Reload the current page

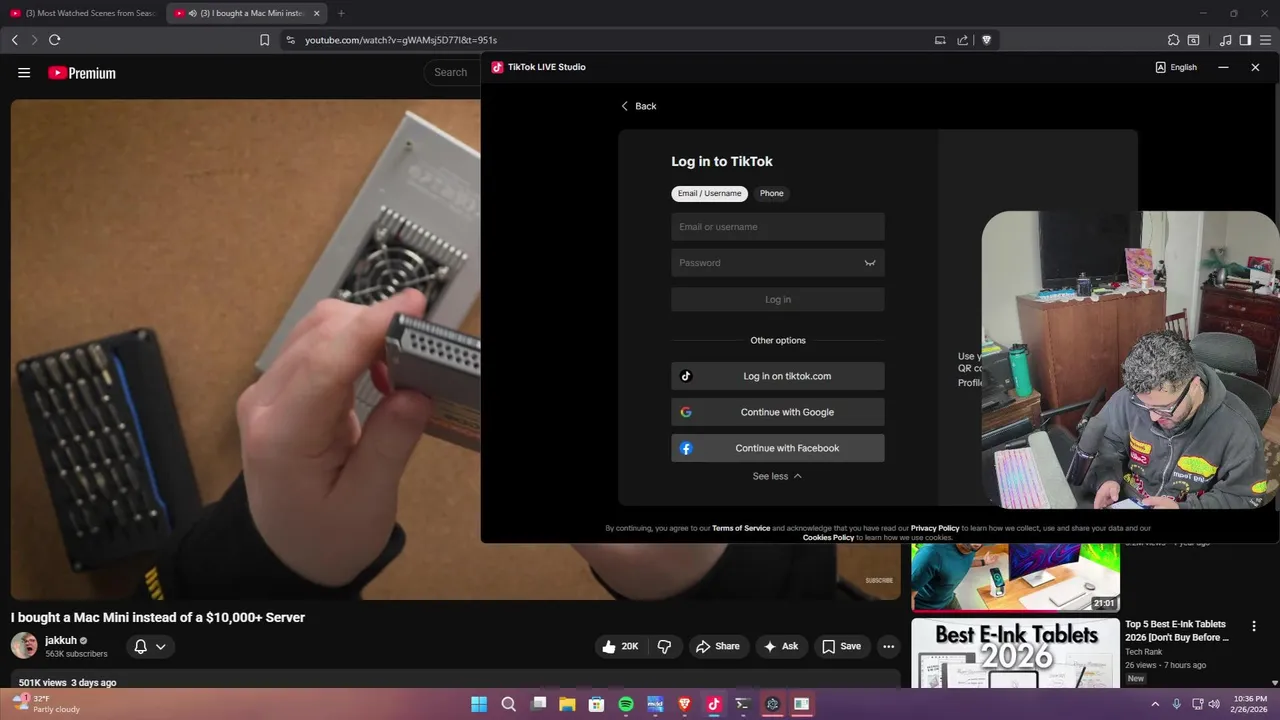pos(54,40)
